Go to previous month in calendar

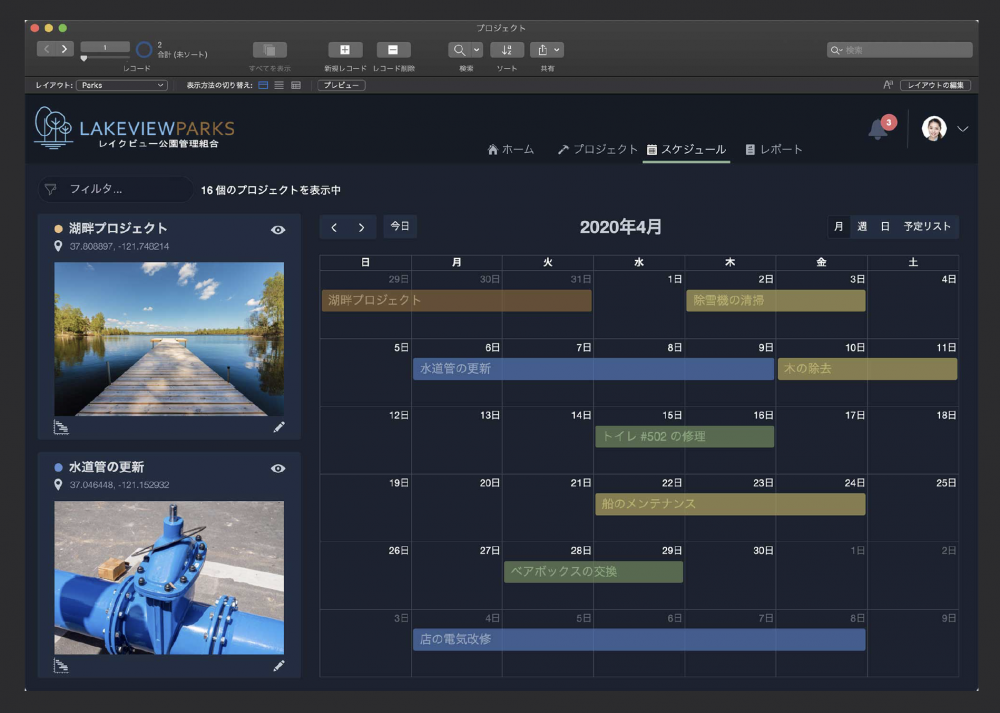tap(334, 227)
